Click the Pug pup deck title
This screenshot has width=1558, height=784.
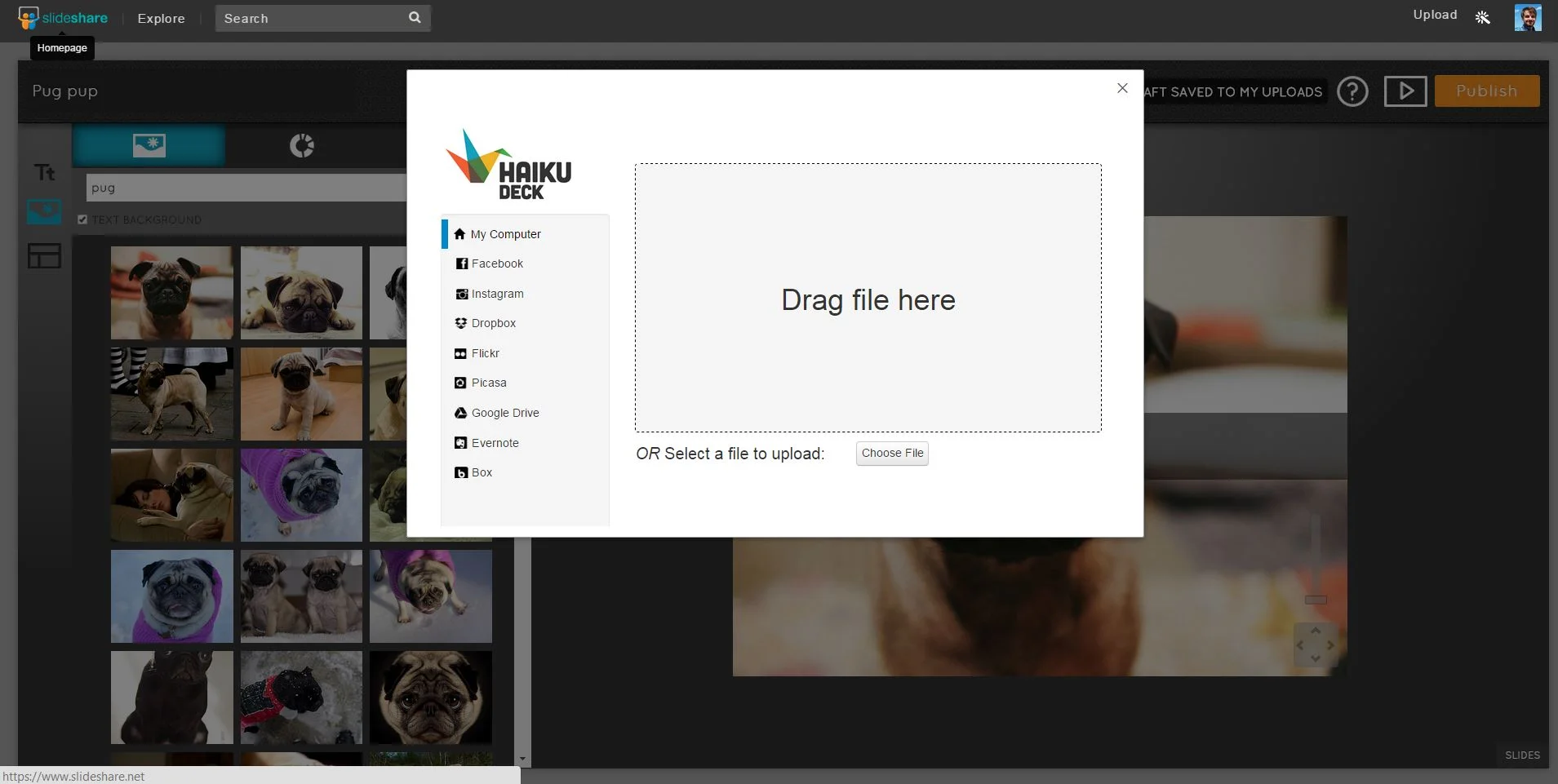point(65,91)
